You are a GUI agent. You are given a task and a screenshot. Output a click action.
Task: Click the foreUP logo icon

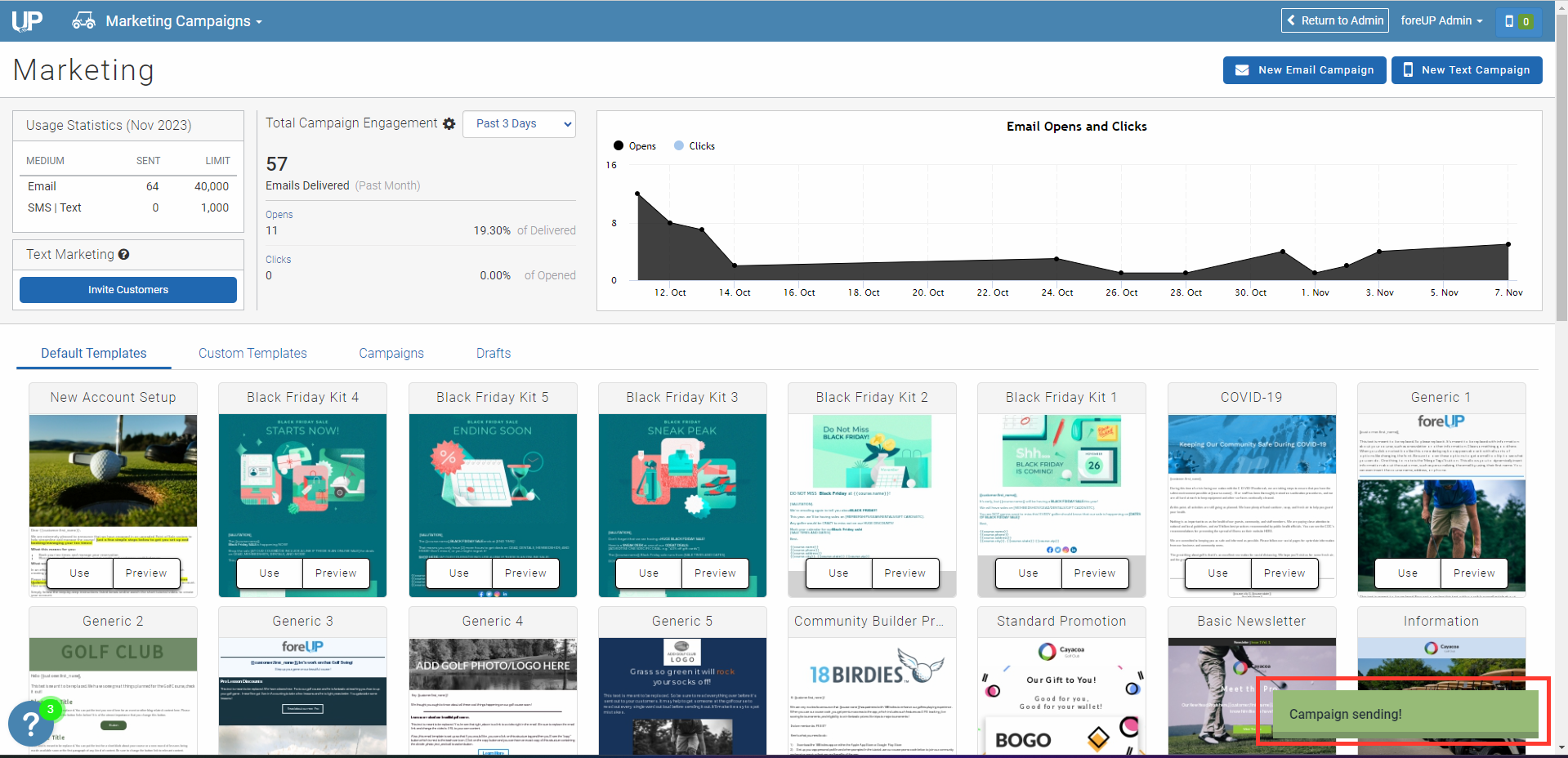(x=27, y=20)
